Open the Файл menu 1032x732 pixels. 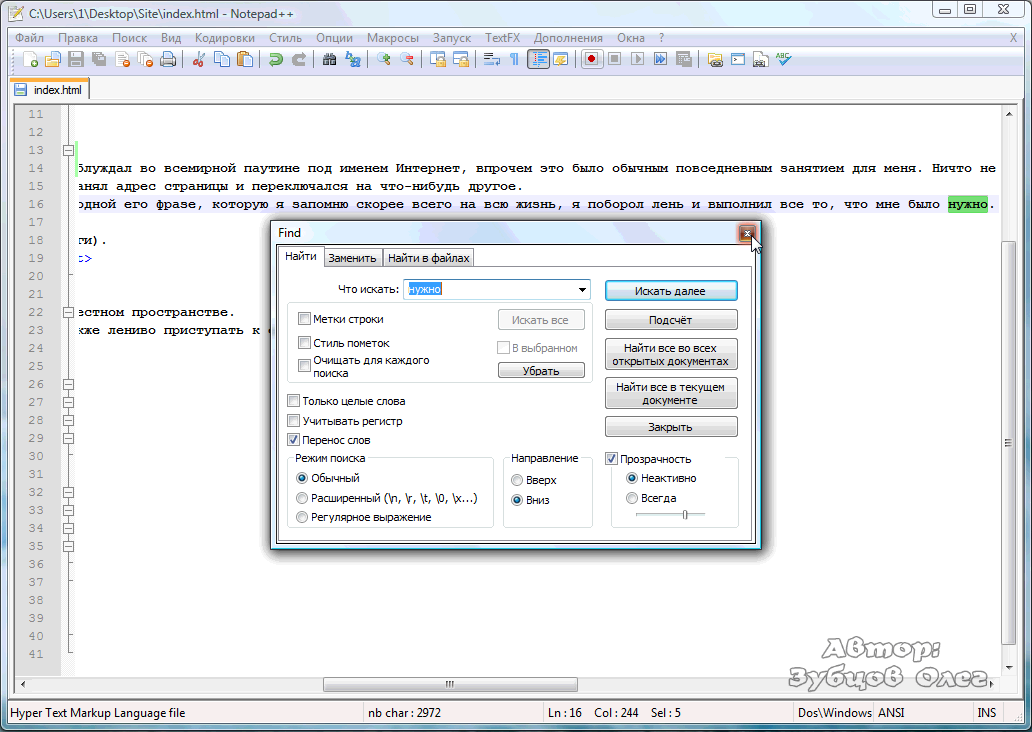[29, 38]
